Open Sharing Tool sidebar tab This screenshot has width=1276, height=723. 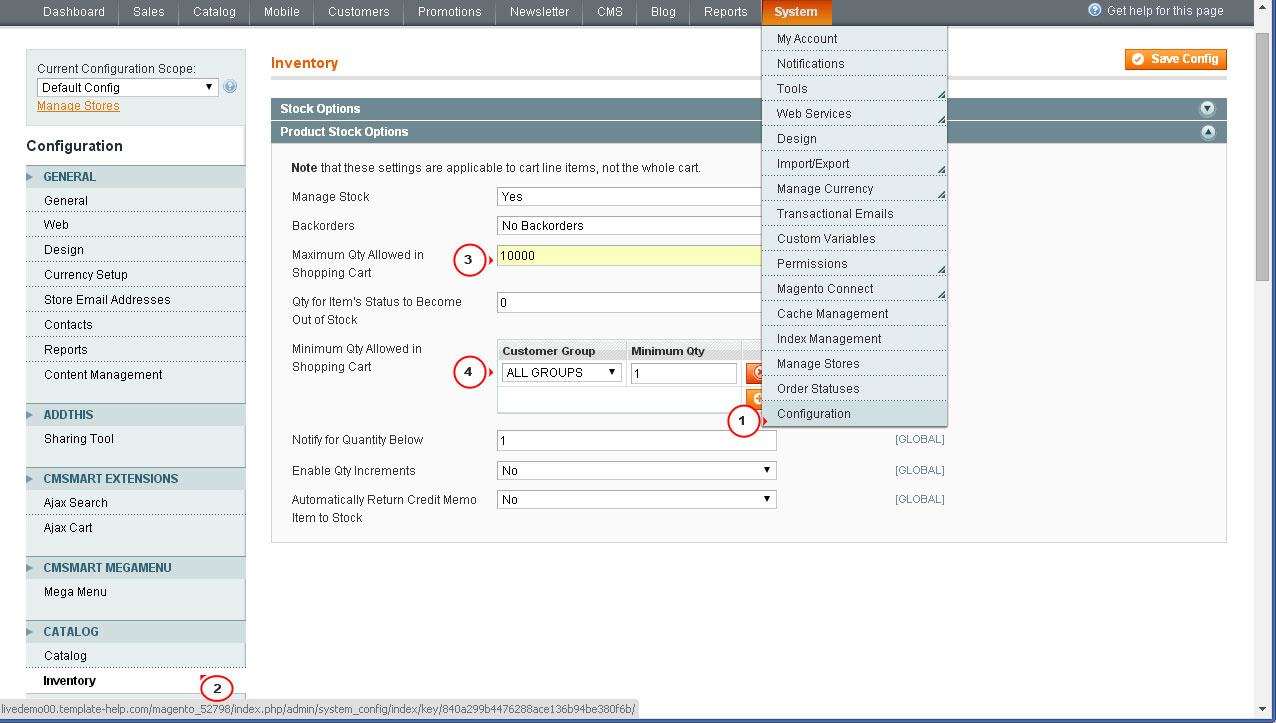135,439
